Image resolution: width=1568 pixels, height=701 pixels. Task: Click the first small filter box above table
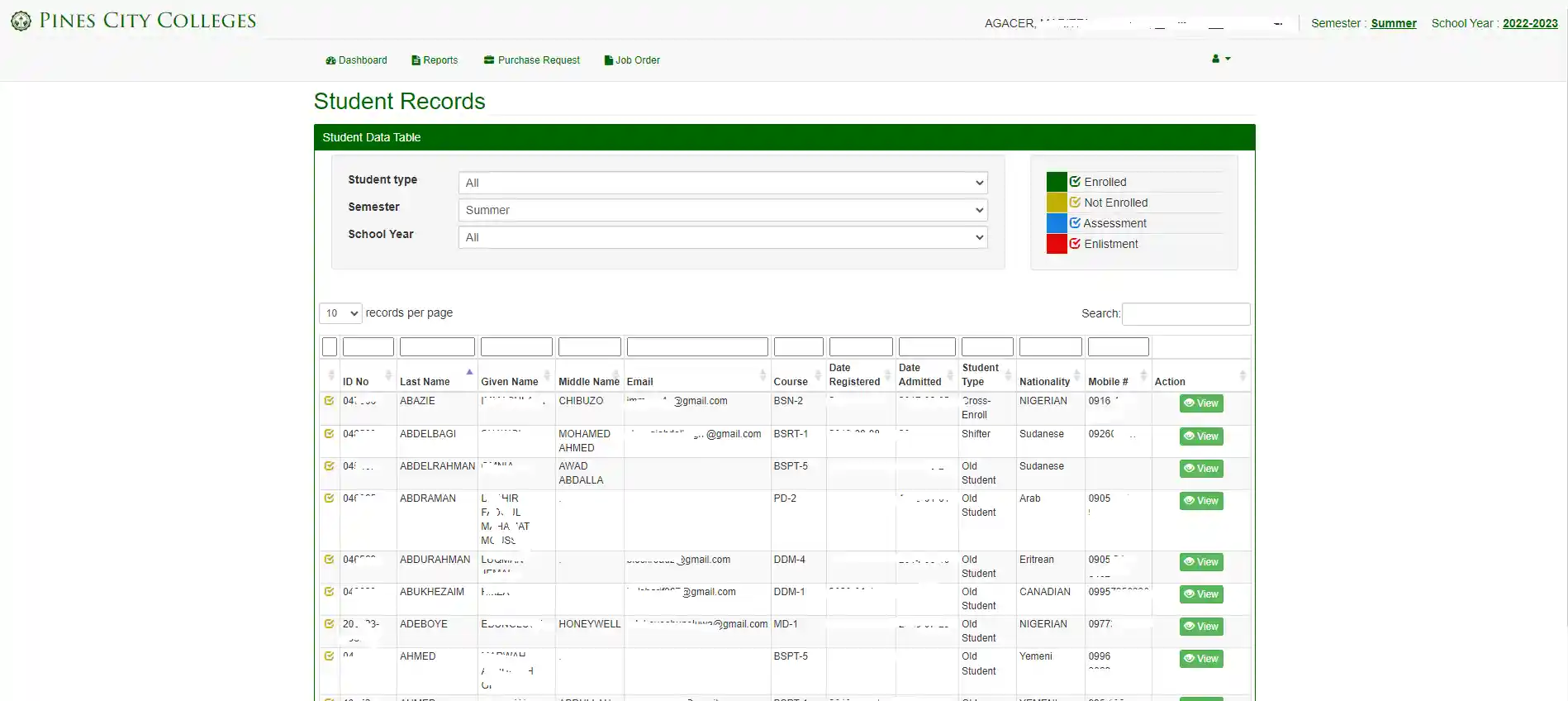click(x=330, y=346)
